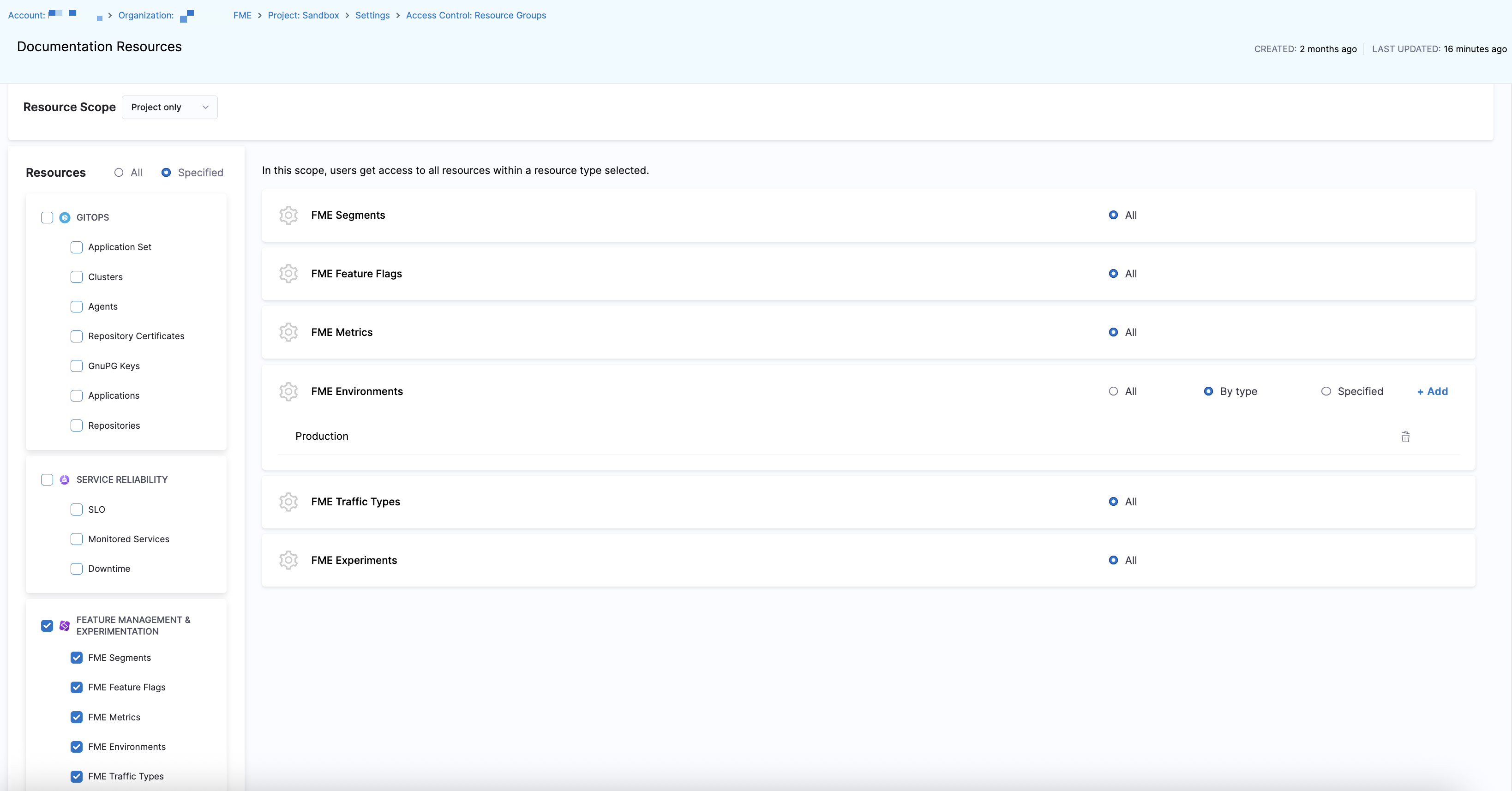The width and height of the screenshot is (1512, 791).
Task: Click + Add for FME Environments
Action: [x=1432, y=391]
